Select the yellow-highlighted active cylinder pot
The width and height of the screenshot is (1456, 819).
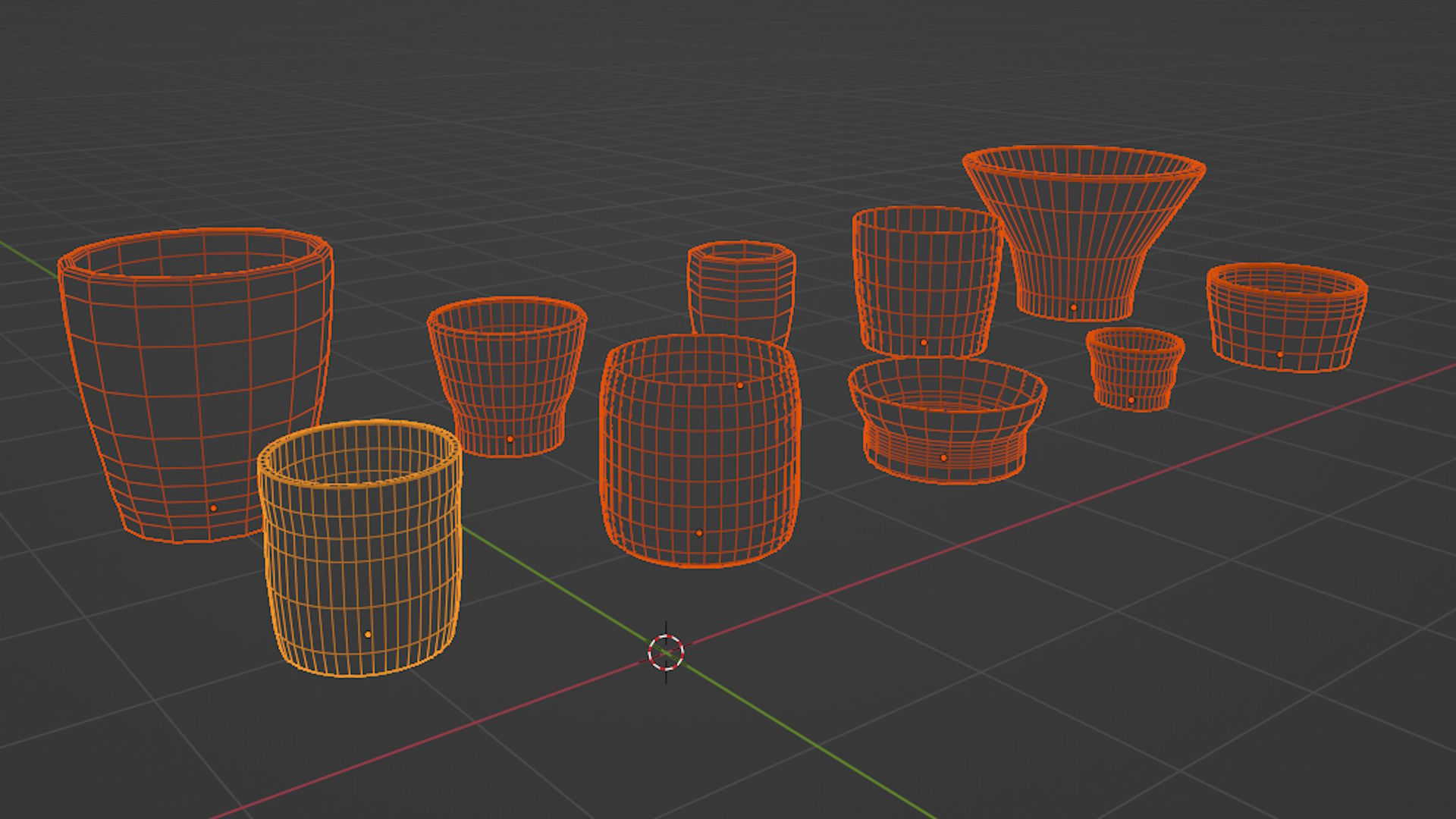click(360, 548)
